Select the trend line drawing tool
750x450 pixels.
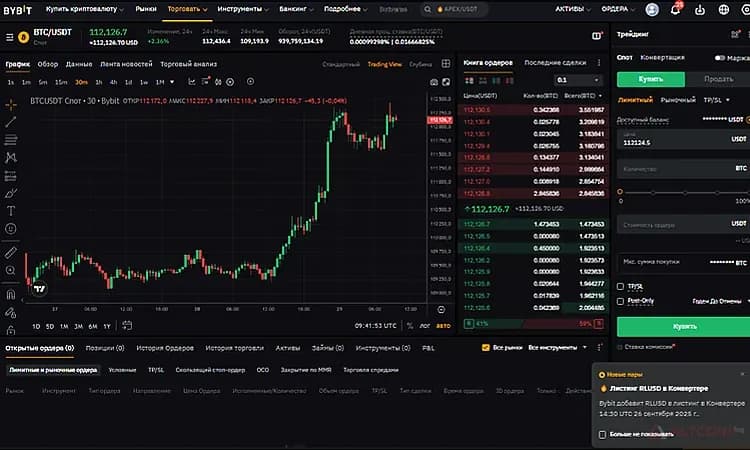[x=11, y=122]
